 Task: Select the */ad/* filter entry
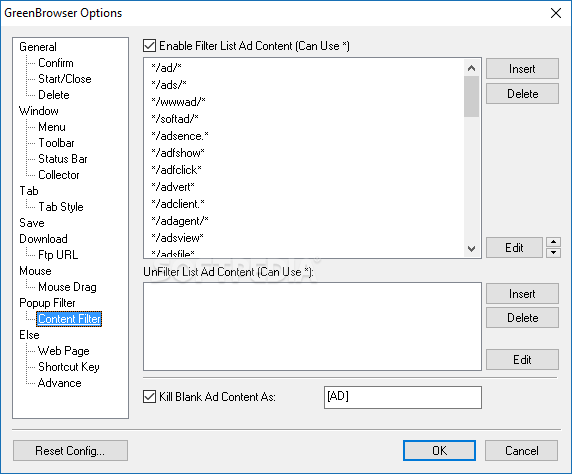pos(166,68)
